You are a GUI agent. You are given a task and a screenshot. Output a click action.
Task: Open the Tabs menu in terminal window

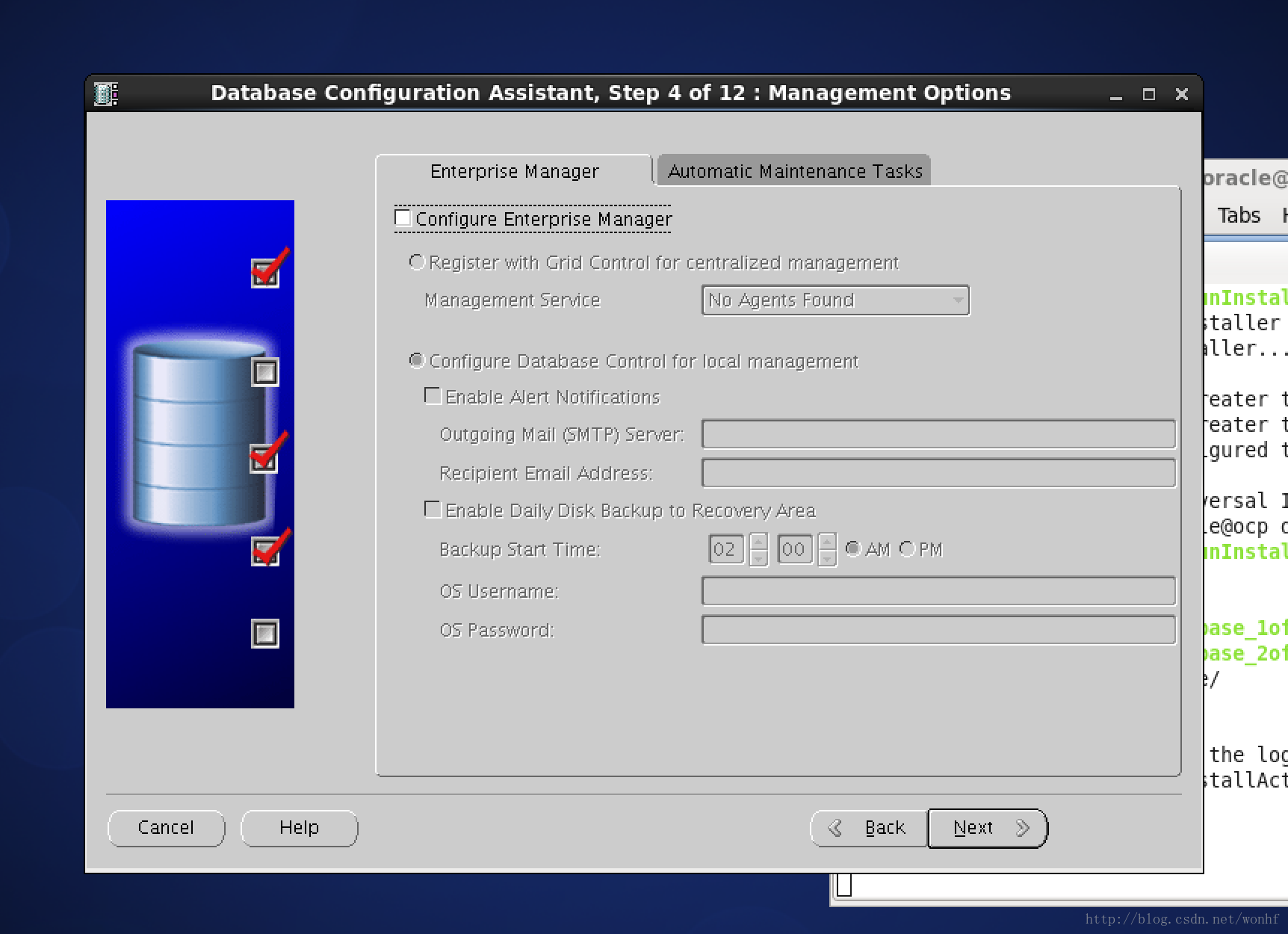point(1239,215)
